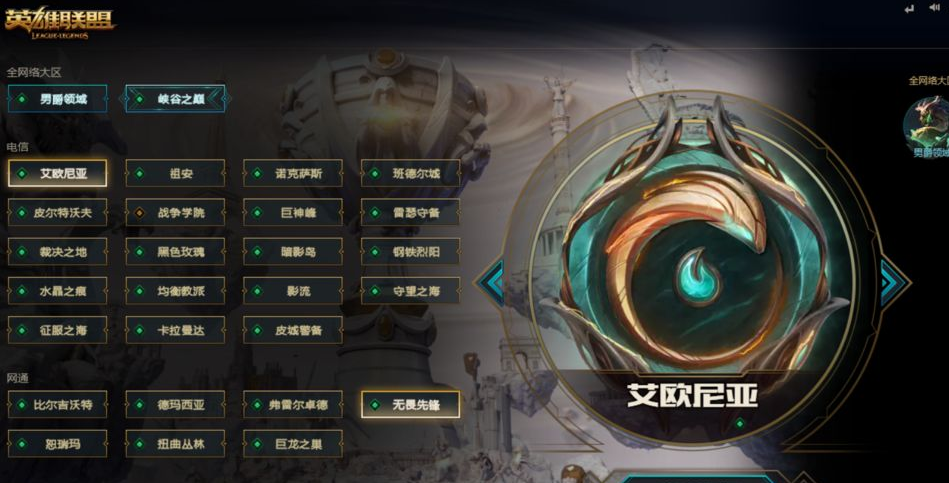Image resolution: width=949 pixels, height=483 pixels.
Task: Choose the 比尔吉沃特 server under 网通
Action: (x=57, y=404)
